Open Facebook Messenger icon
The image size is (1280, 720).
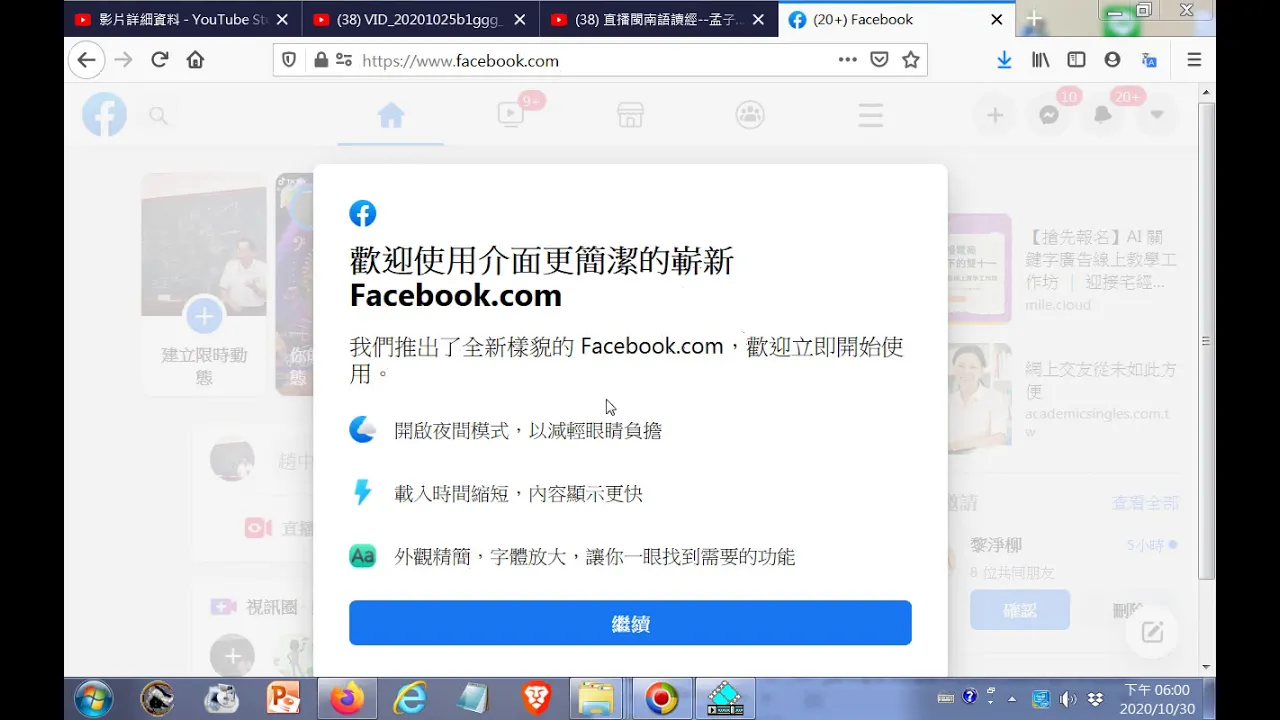click(1049, 116)
